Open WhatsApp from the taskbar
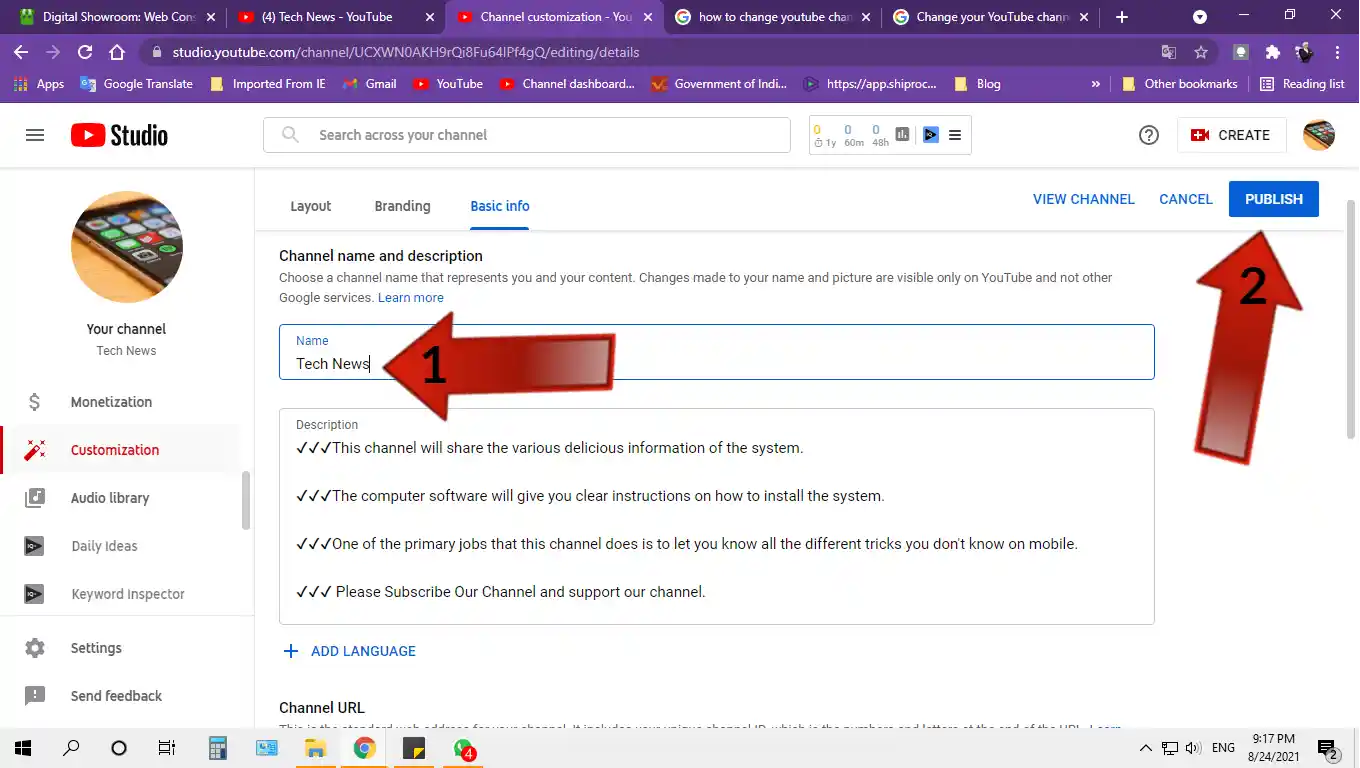Screen dimensions: 1360x768 click(463, 748)
